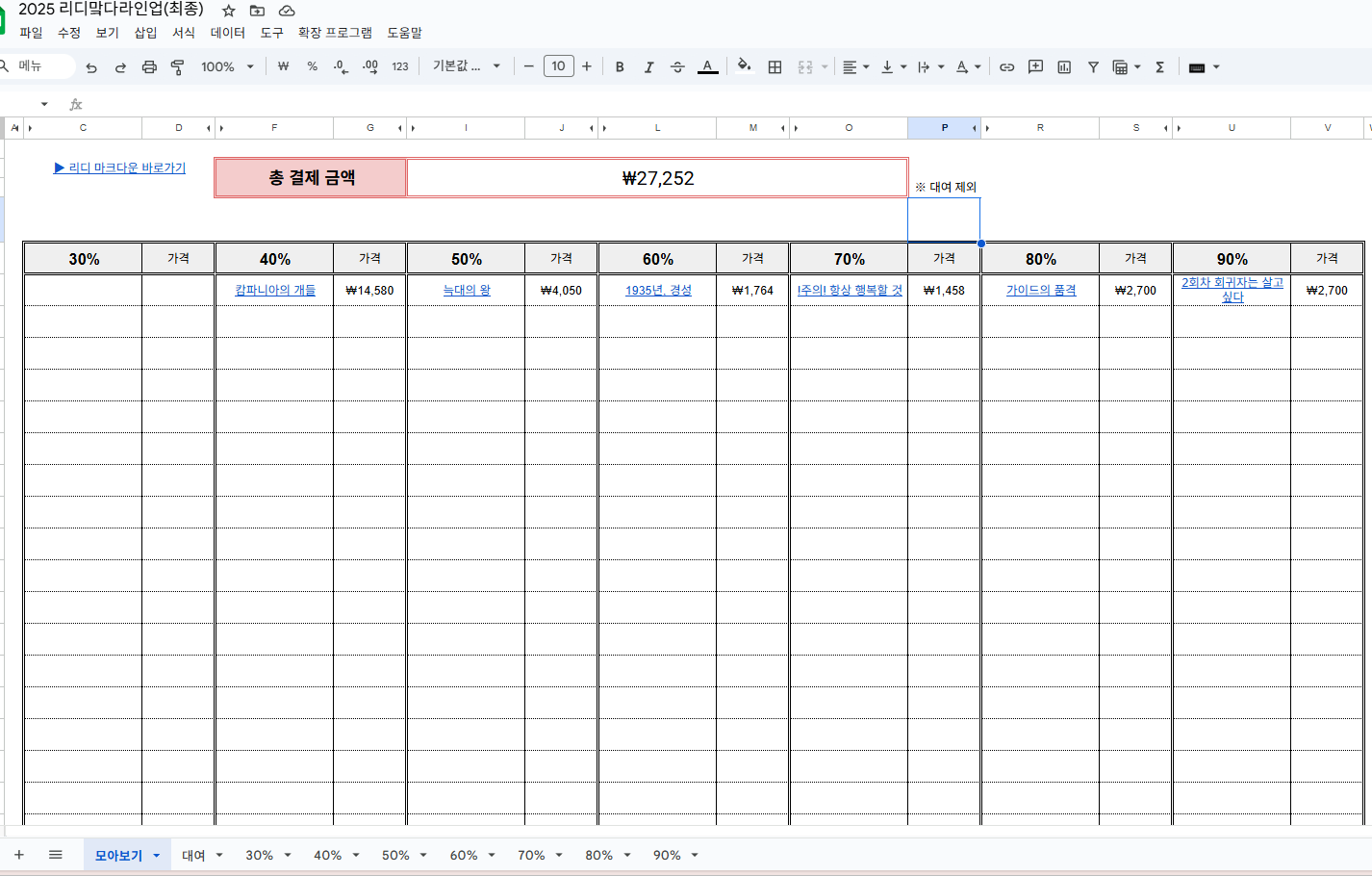Open the cell borders tool

(775, 67)
